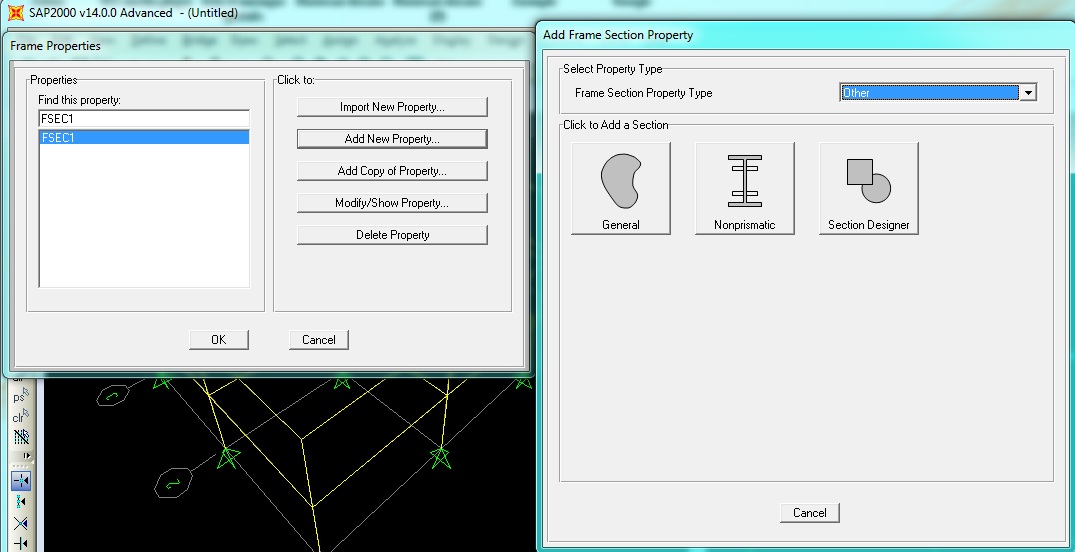The height and width of the screenshot is (552, 1075).
Task: Add a General frame section
Action: tap(620, 189)
